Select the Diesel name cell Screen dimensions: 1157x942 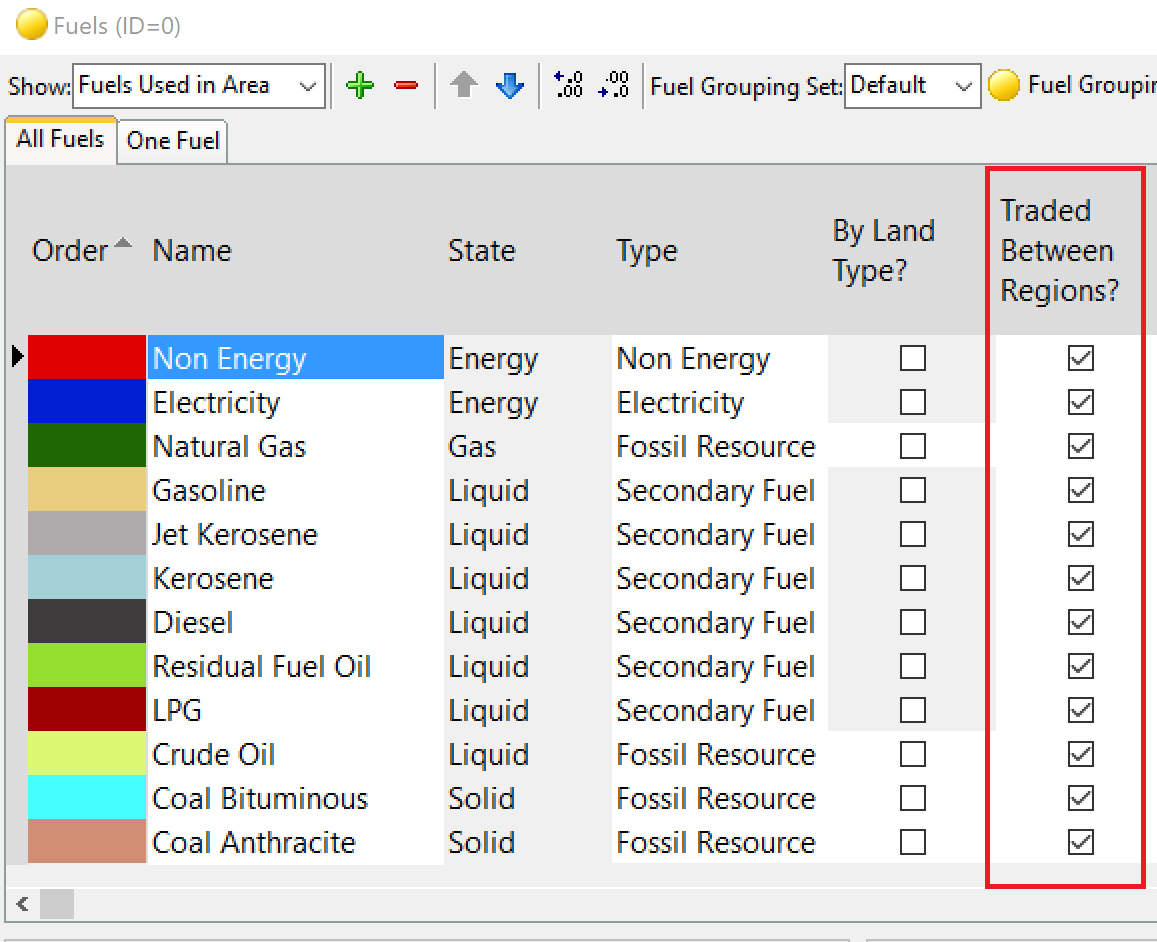point(296,623)
